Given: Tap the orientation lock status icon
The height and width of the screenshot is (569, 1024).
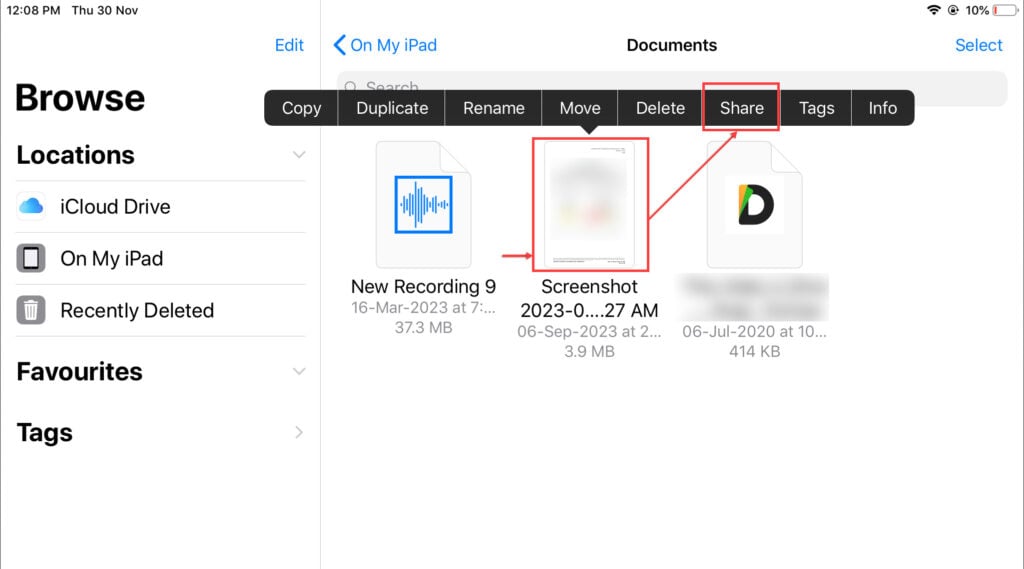Looking at the screenshot, I should pyautogui.click(x=953, y=10).
